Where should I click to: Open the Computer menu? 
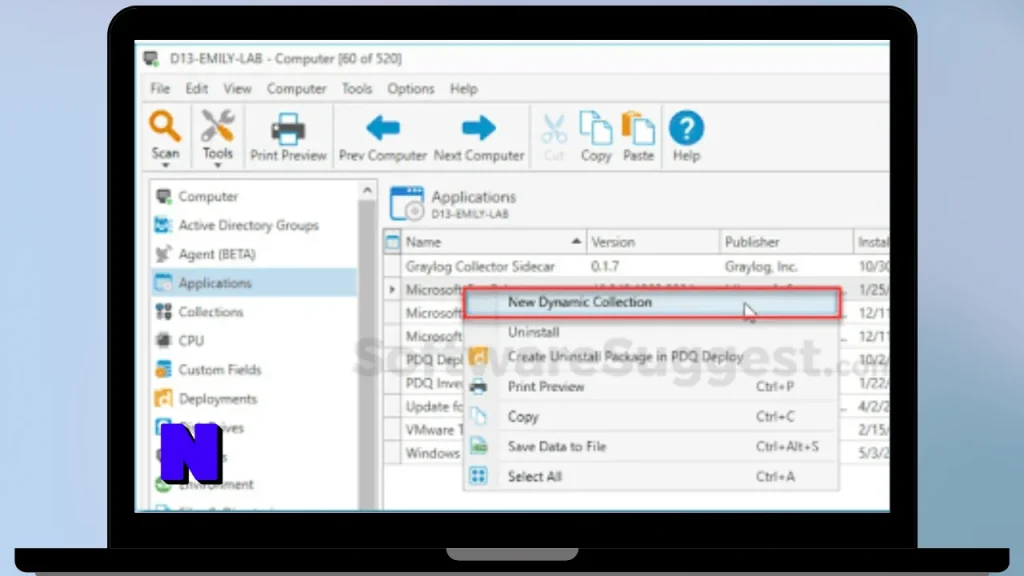(x=296, y=89)
